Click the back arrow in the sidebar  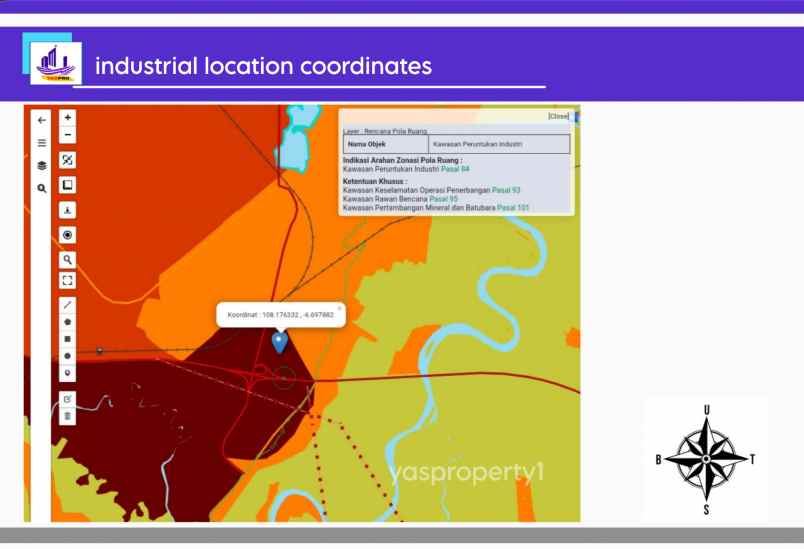(x=42, y=120)
